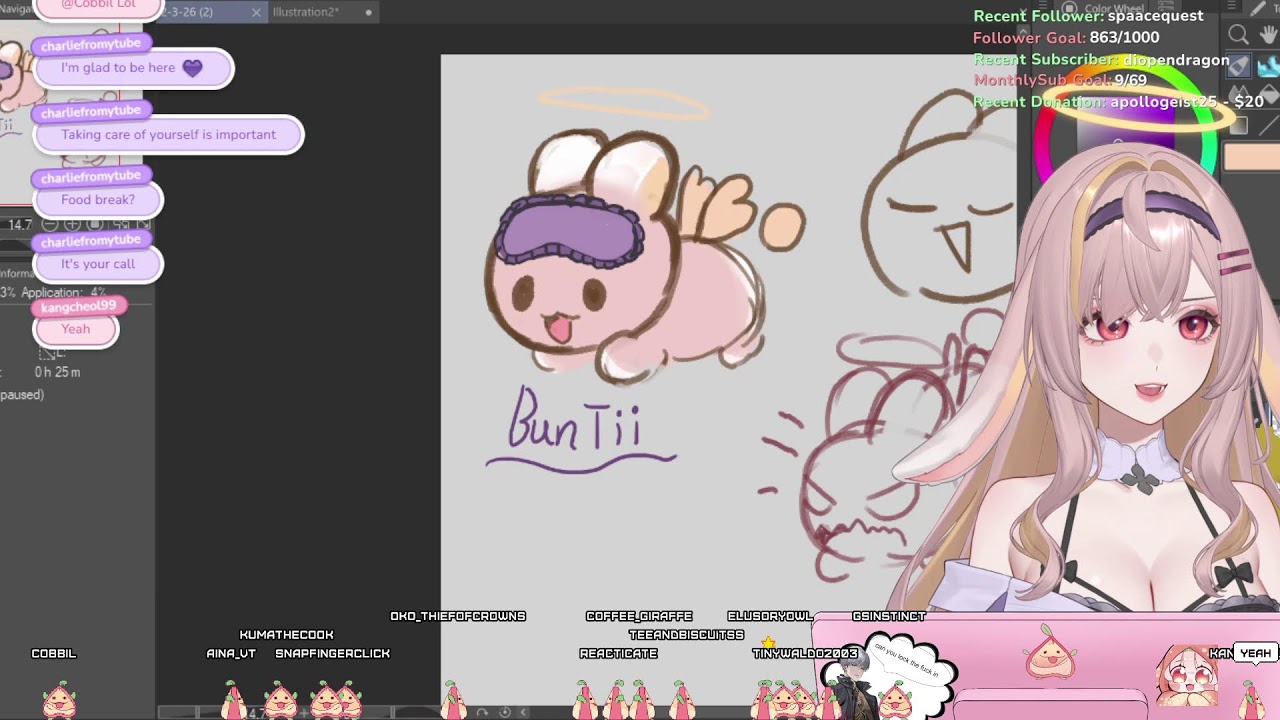The width and height of the screenshot is (1280, 720).
Task: Select the Zoom magnifier tool
Action: tap(1238, 35)
